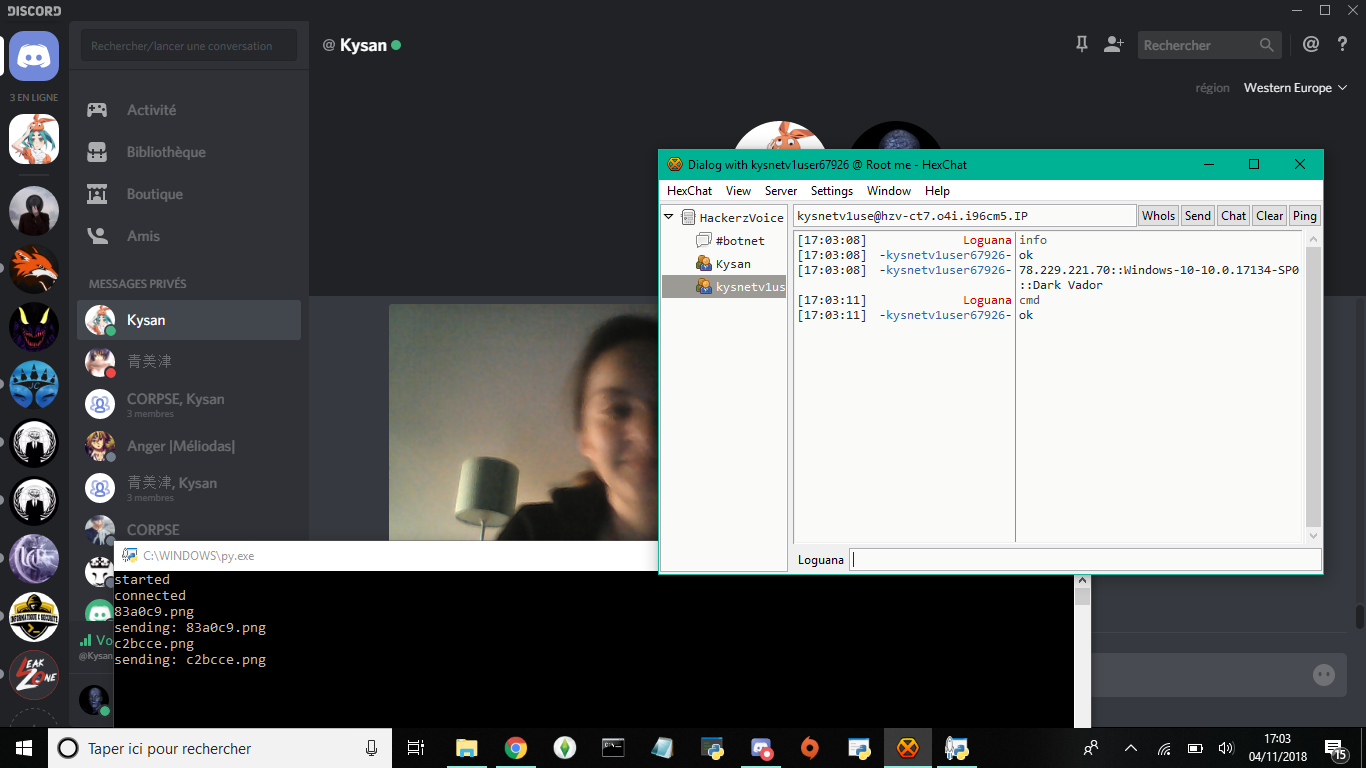
Task: Switch to HexChat on the taskbar
Action: (908, 748)
